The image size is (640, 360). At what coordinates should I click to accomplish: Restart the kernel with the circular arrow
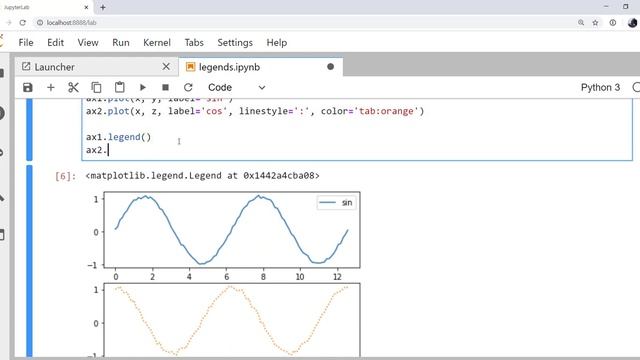(x=188, y=87)
